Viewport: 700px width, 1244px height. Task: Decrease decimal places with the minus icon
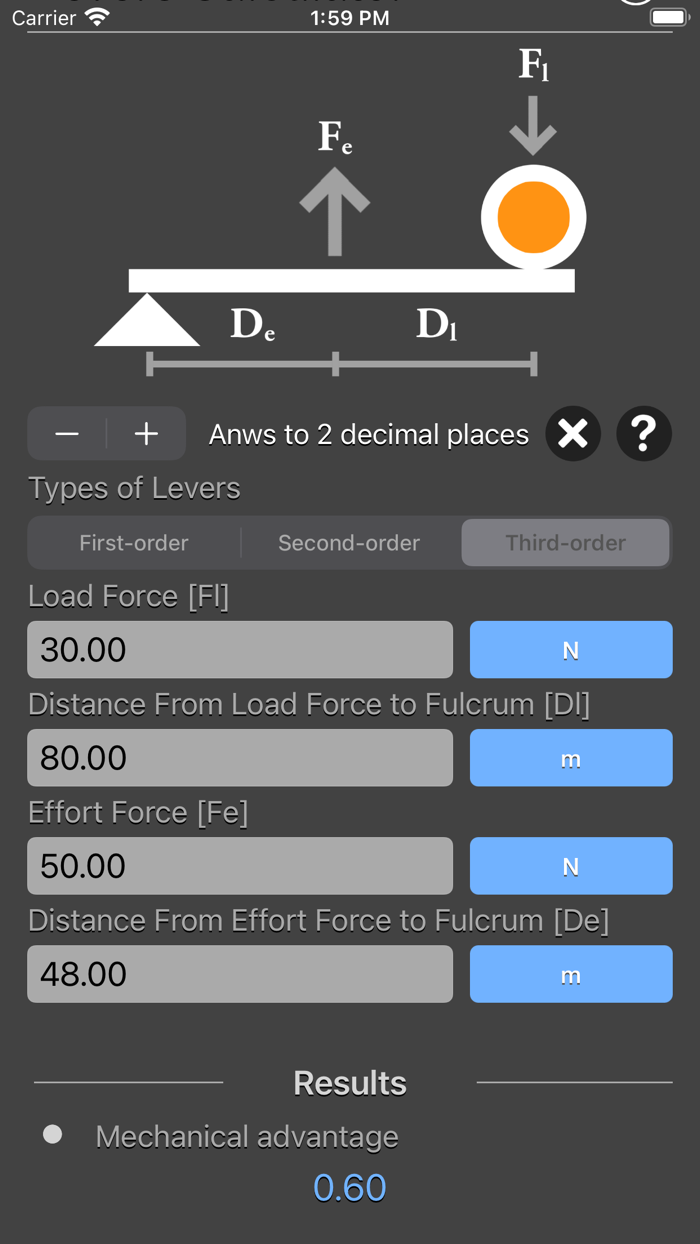coord(66,434)
